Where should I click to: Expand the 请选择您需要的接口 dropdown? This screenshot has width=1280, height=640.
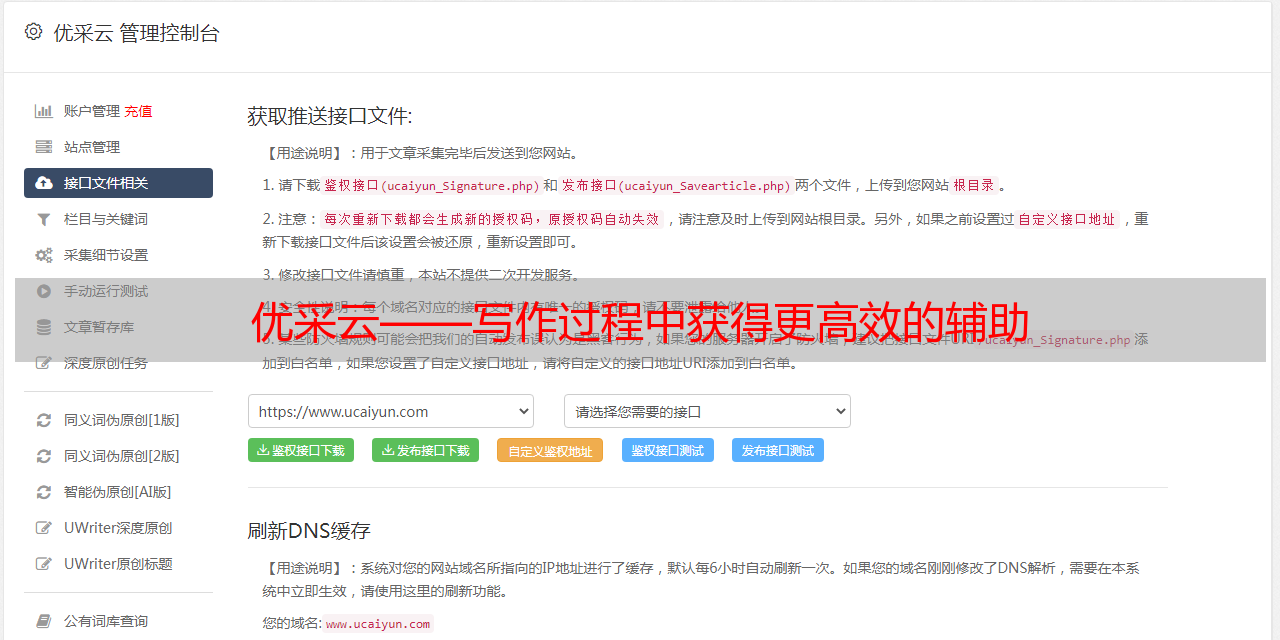[707, 411]
